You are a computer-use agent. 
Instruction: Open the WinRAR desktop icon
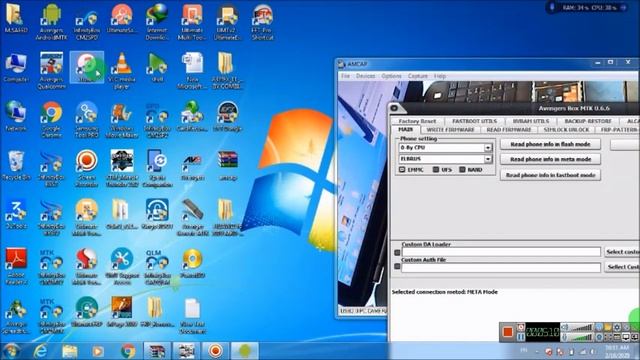click(x=227, y=165)
